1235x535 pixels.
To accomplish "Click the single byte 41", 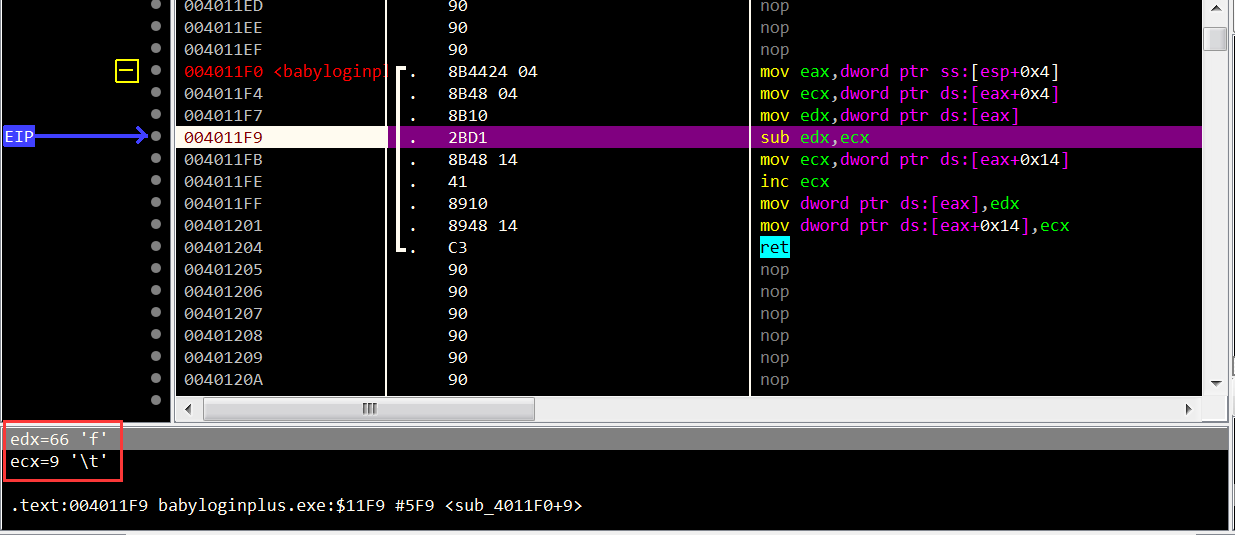I will (x=457, y=182).
